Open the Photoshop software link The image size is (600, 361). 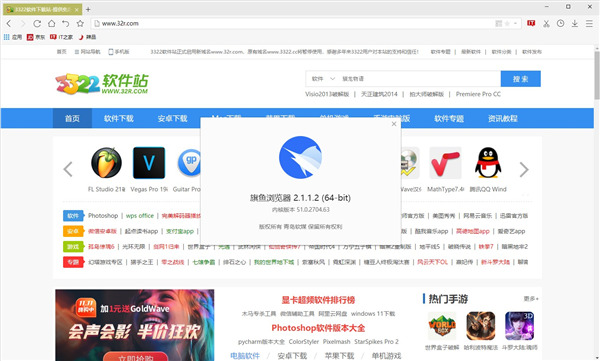coord(103,216)
